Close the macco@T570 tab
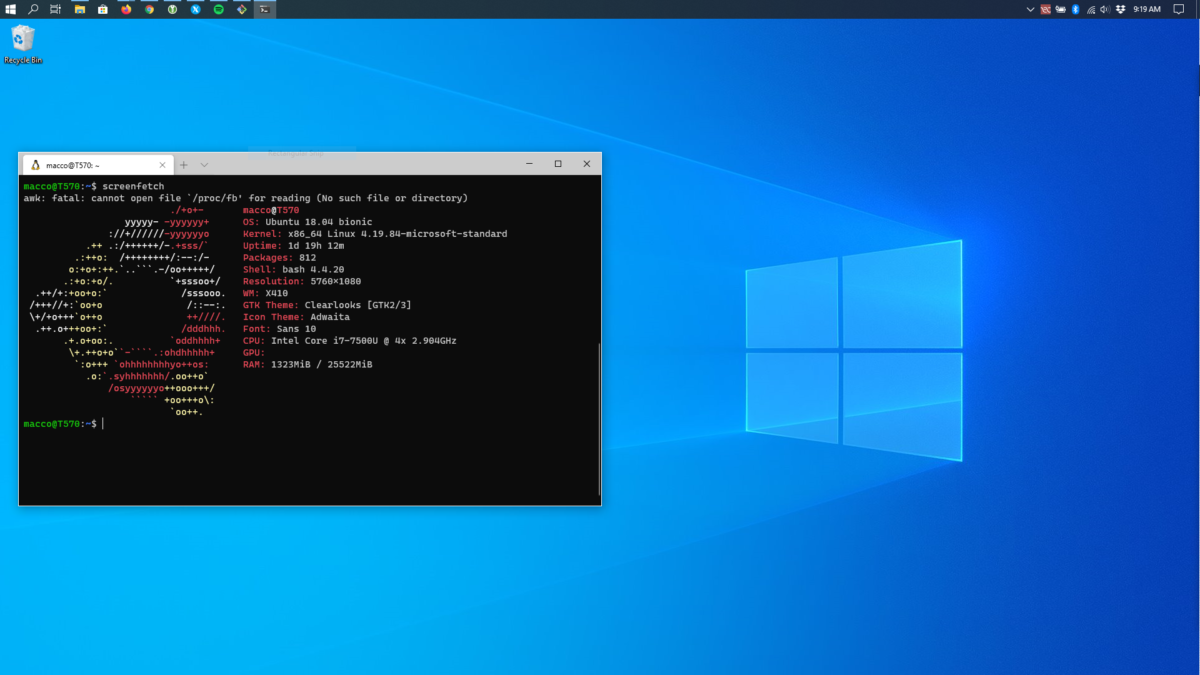 pyautogui.click(x=163, y=164)
